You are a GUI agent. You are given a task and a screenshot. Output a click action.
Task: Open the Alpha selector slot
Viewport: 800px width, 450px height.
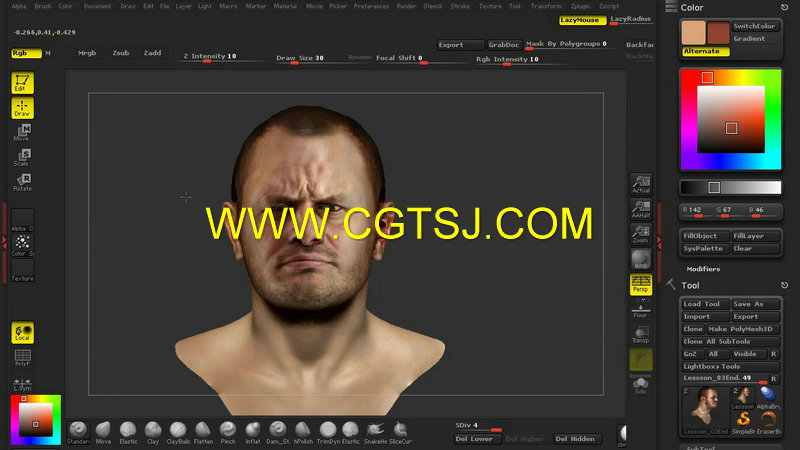[x=22, y=220]
